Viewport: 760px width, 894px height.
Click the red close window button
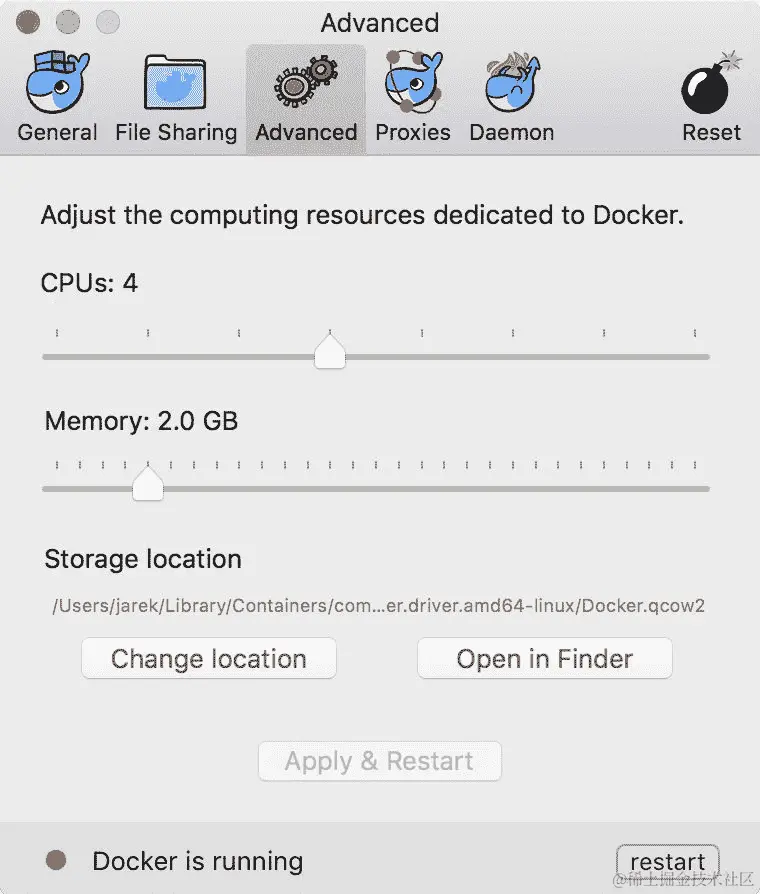[x=30, y=21]
